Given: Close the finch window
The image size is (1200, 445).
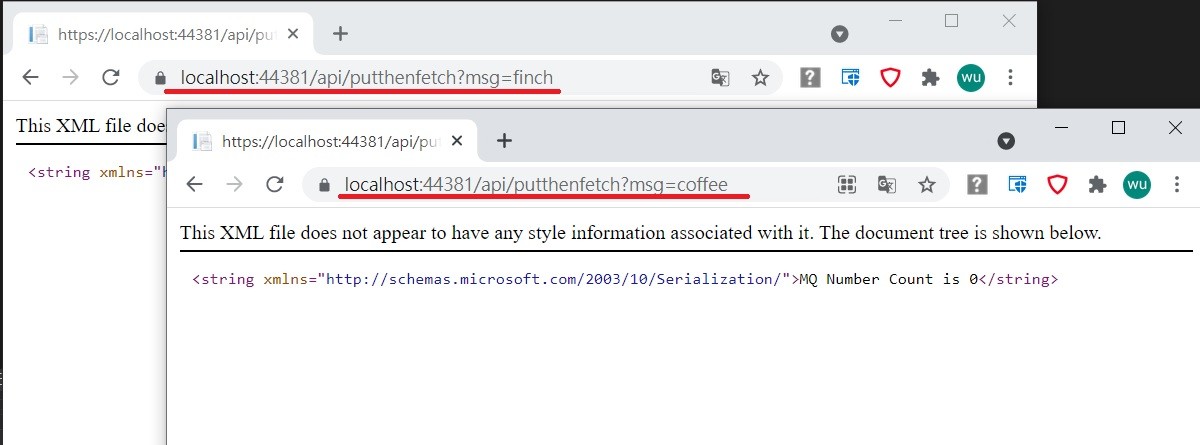Looking at the screenshot, I should [1009, 20].
